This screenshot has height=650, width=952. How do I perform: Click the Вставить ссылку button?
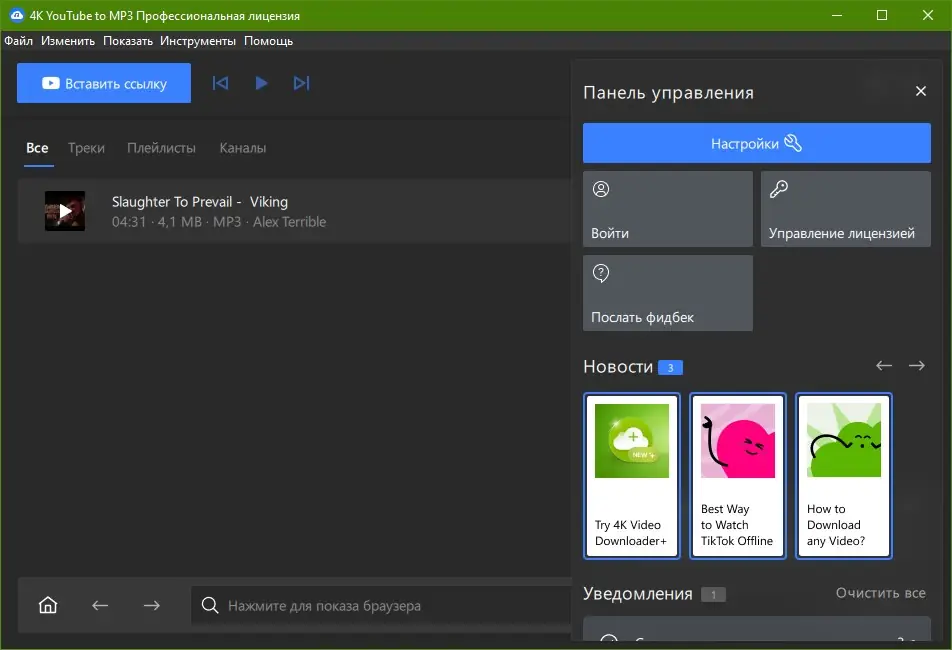tap(104, 83)
